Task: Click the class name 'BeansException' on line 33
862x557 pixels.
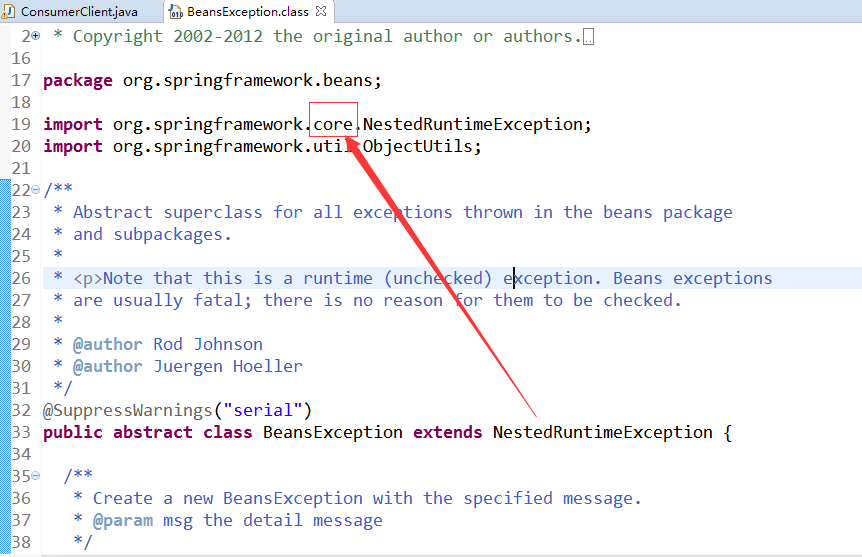Action: click(332, 433)
